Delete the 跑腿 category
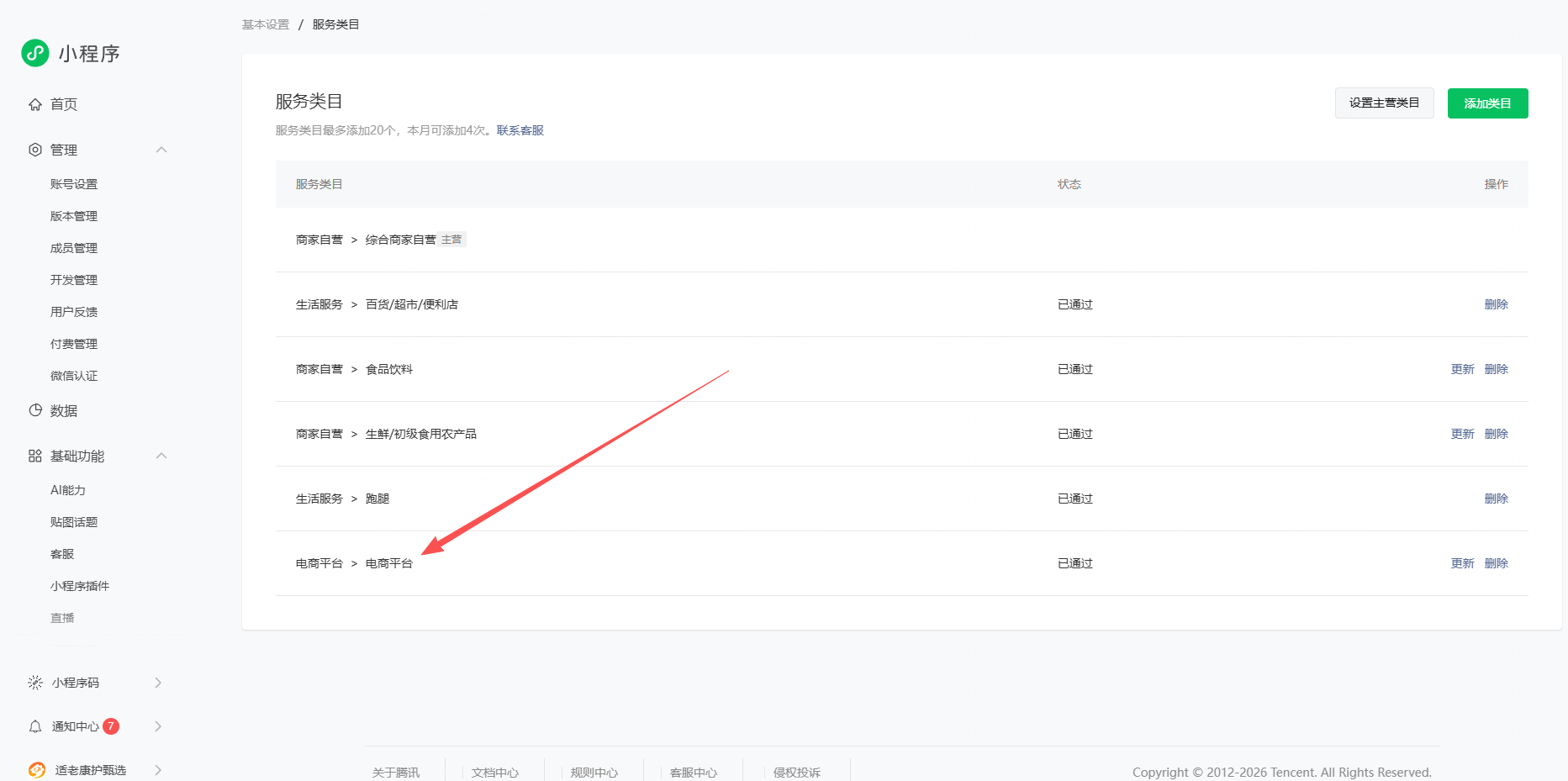 pyautogui.click(x=1497, y=499)
